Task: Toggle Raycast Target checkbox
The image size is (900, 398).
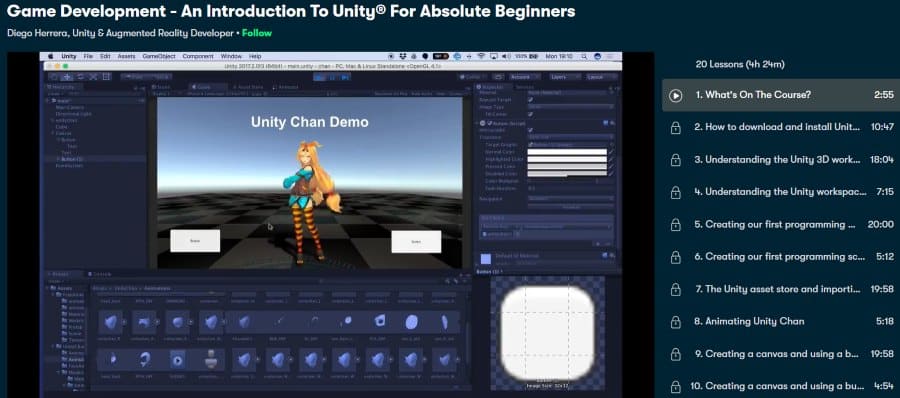Action: [530, 99]
